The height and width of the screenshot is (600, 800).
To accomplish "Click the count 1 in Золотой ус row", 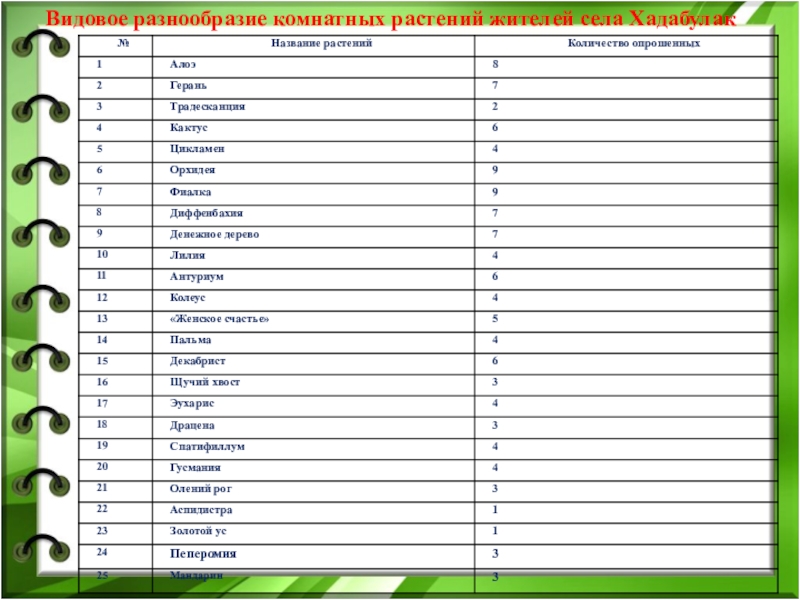I will (x=495, y=531).
